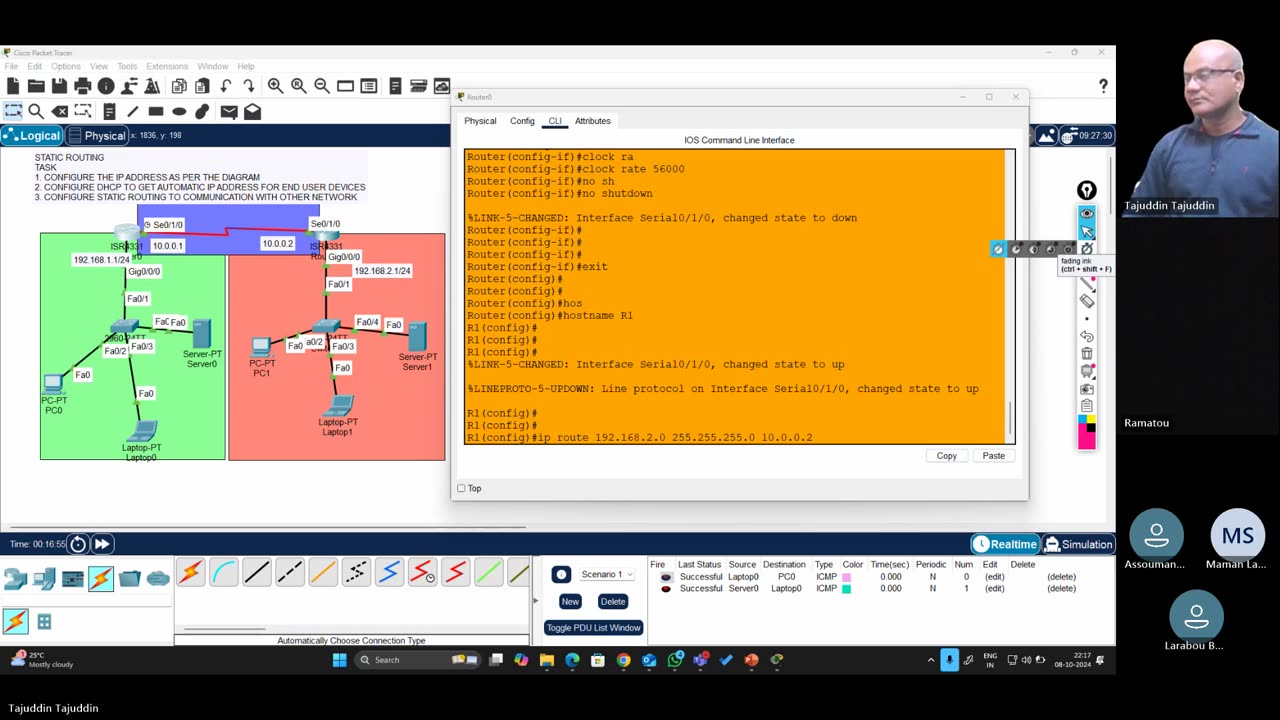Open the Tools menu
Image resolution: width=1280 pixels, height=720 pixels.
tap(127, 66)
